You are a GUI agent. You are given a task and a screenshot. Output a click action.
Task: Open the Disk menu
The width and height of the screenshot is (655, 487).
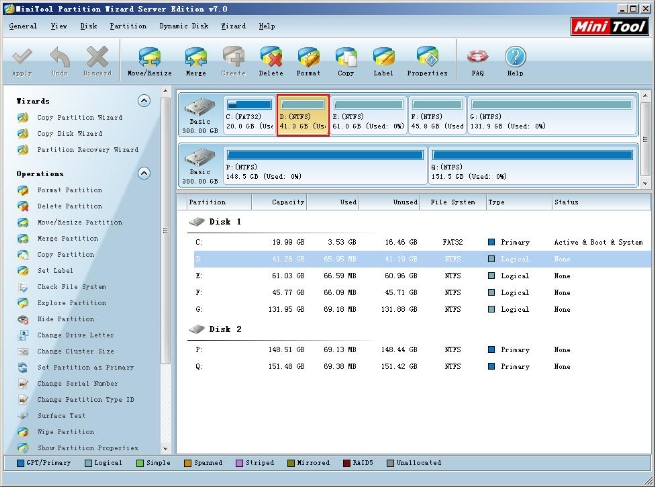click(89, 26)
